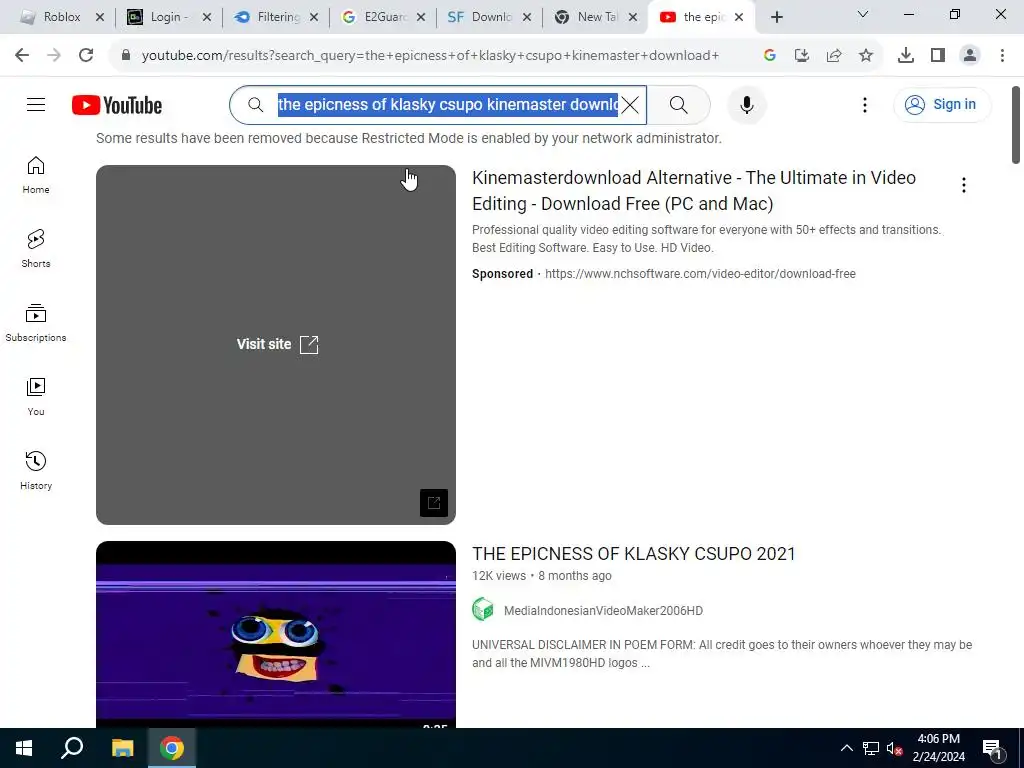Click the browser back arrow

coord(22,55)
